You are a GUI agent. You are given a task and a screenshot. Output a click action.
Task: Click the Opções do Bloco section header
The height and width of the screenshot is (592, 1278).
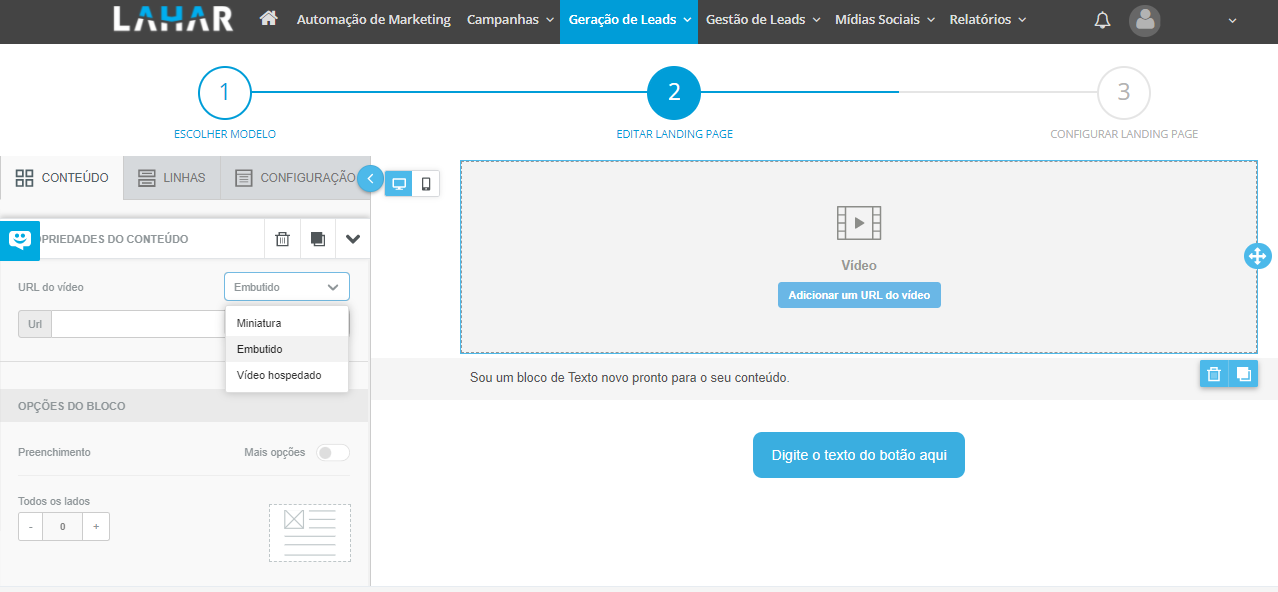(184, 406)
